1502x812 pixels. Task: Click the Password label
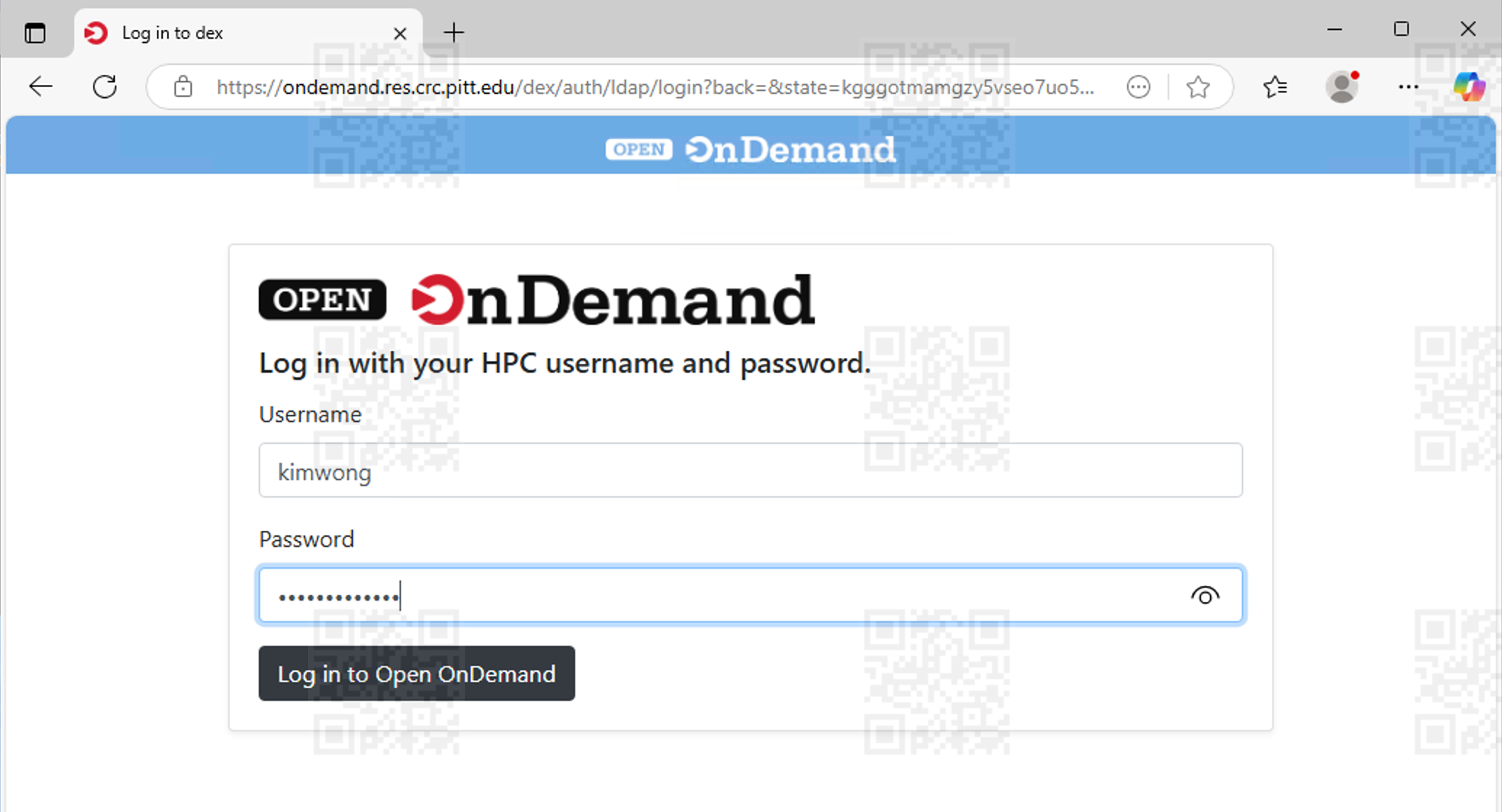307,539
